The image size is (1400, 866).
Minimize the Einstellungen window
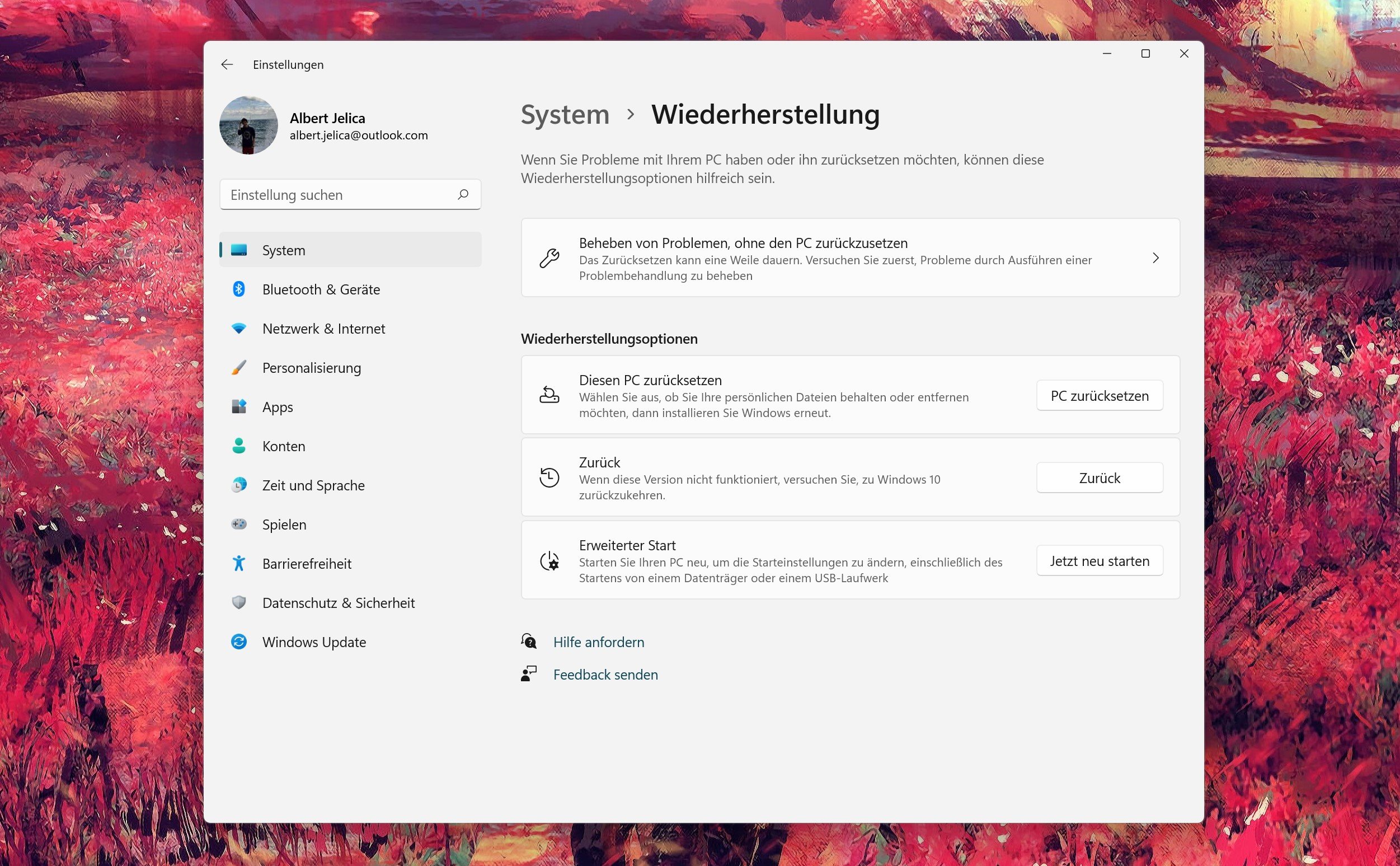click(x=1107, y=53)
